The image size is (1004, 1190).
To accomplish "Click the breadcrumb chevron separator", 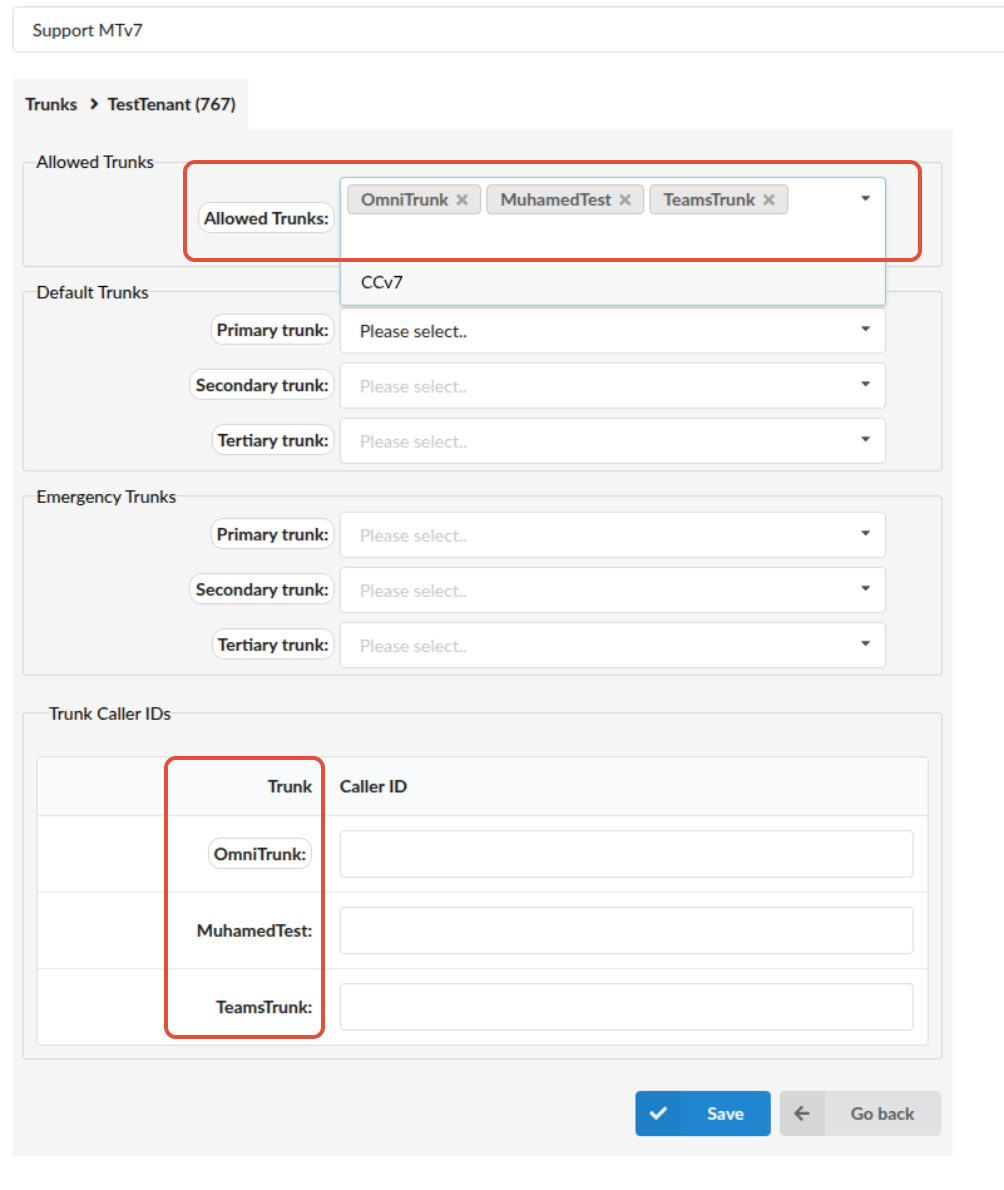I will point(93,104).
